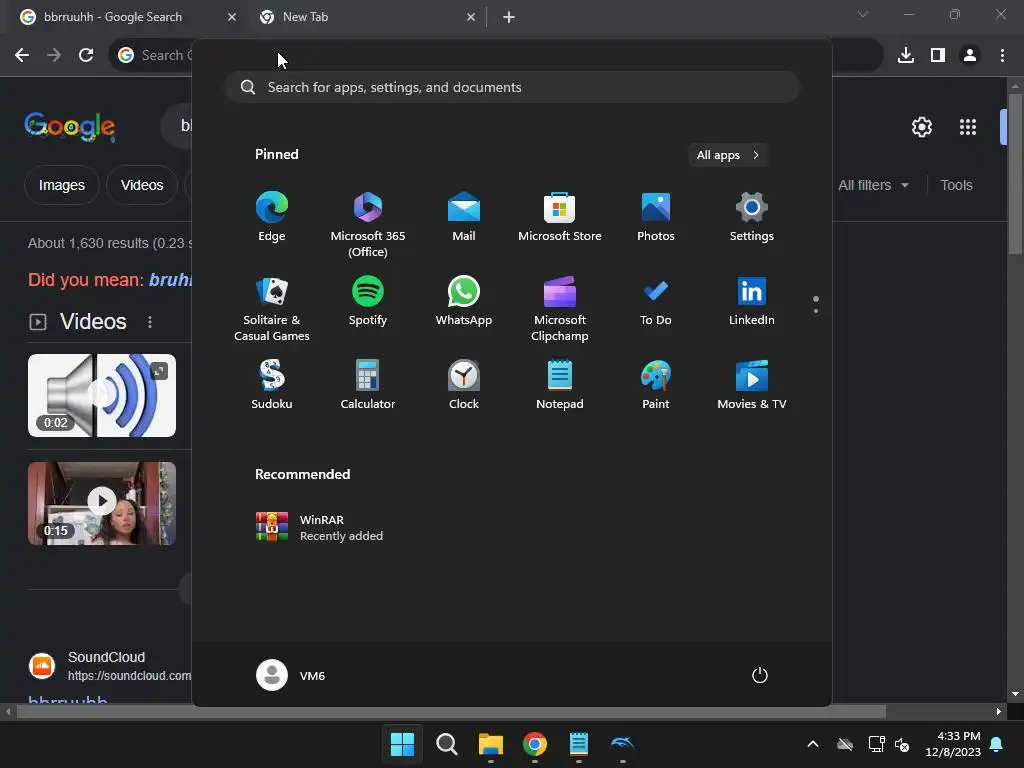The height and width of the screenshot is (768, 1024).
Task: Click the Windows Start button on taskbar
Action: [x=402, y=744]
